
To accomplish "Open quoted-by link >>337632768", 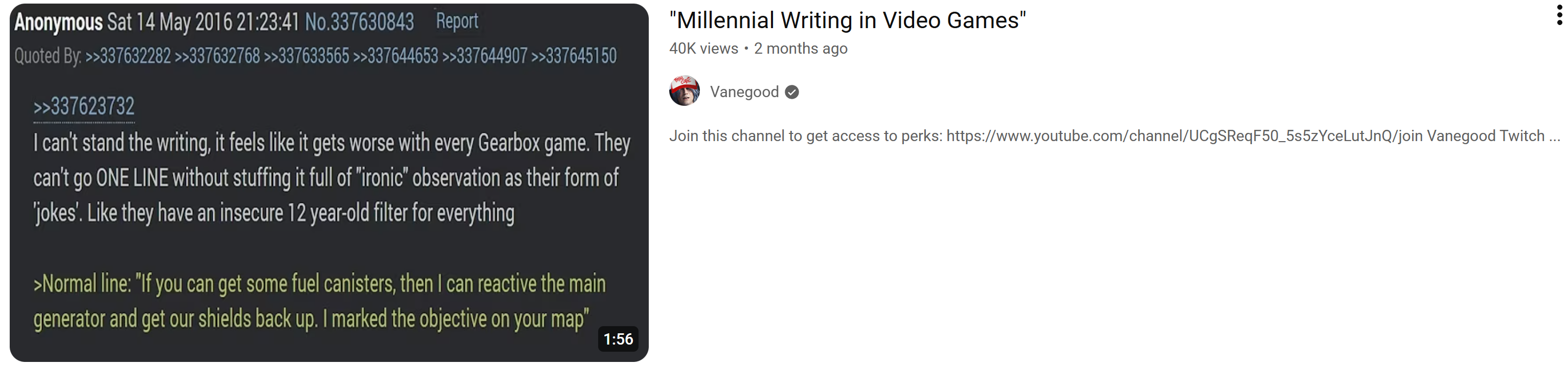I will tap(217, 56).
